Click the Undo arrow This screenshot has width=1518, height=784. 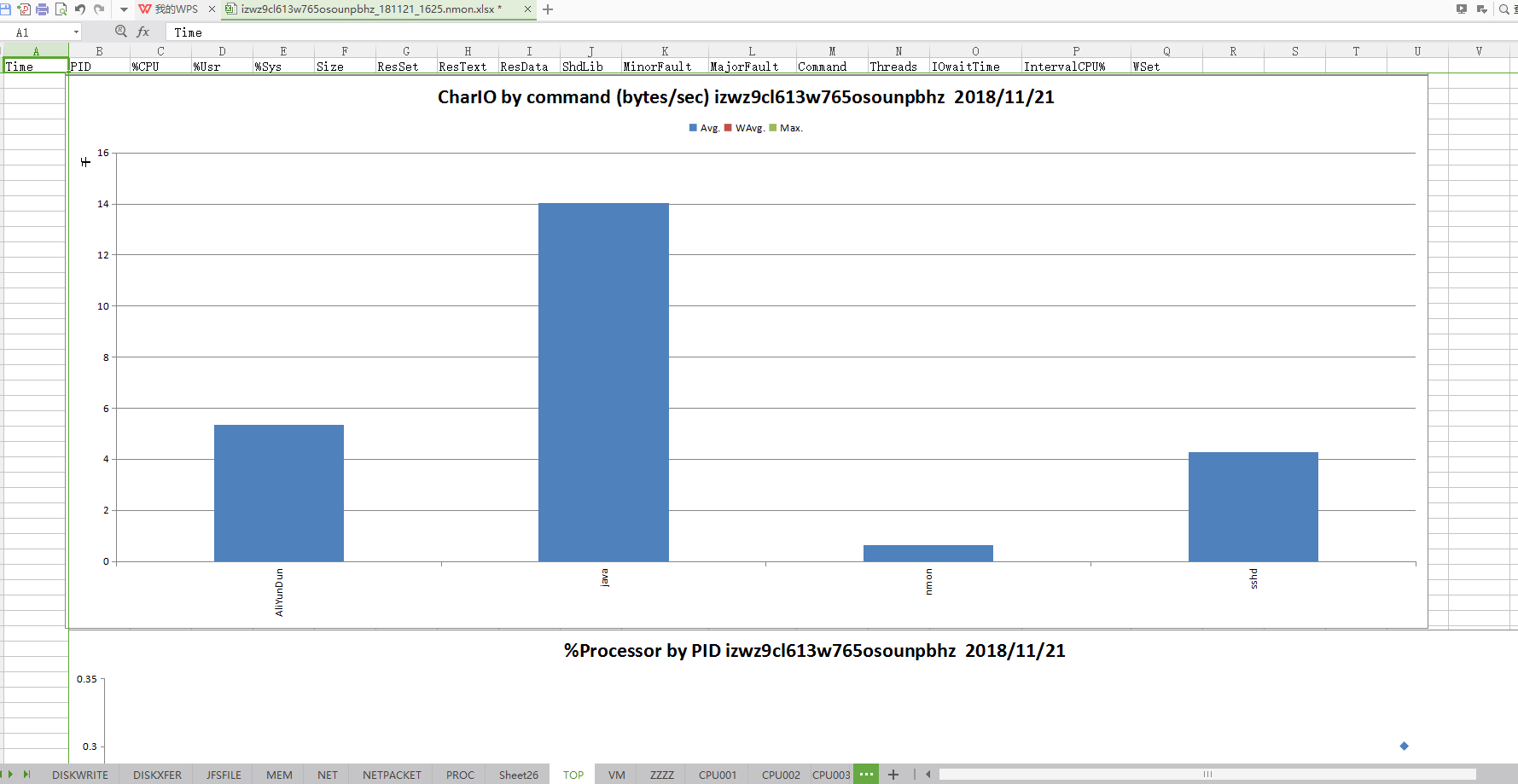80,9
